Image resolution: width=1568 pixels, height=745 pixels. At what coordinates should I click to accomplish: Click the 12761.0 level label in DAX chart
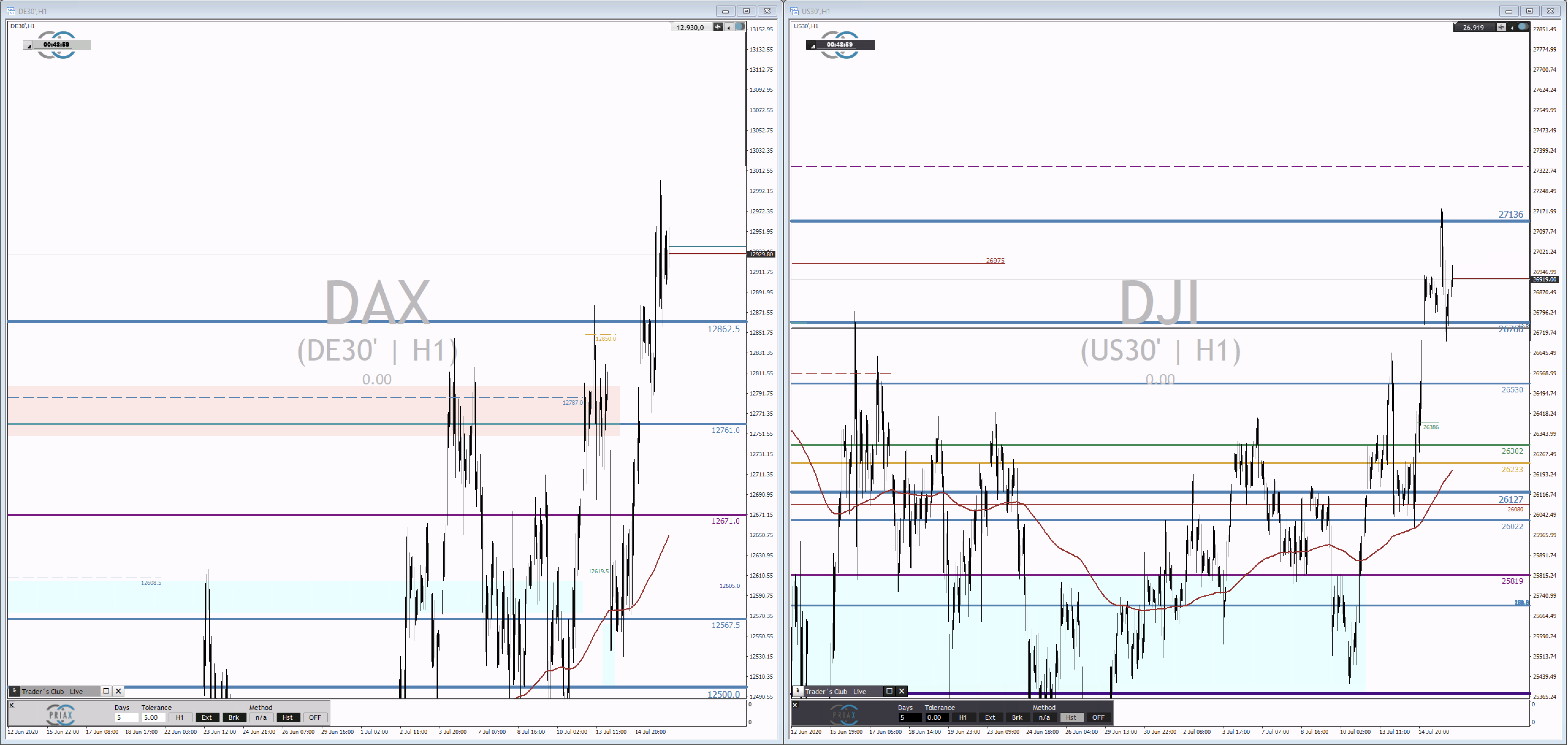click(725, 430)
